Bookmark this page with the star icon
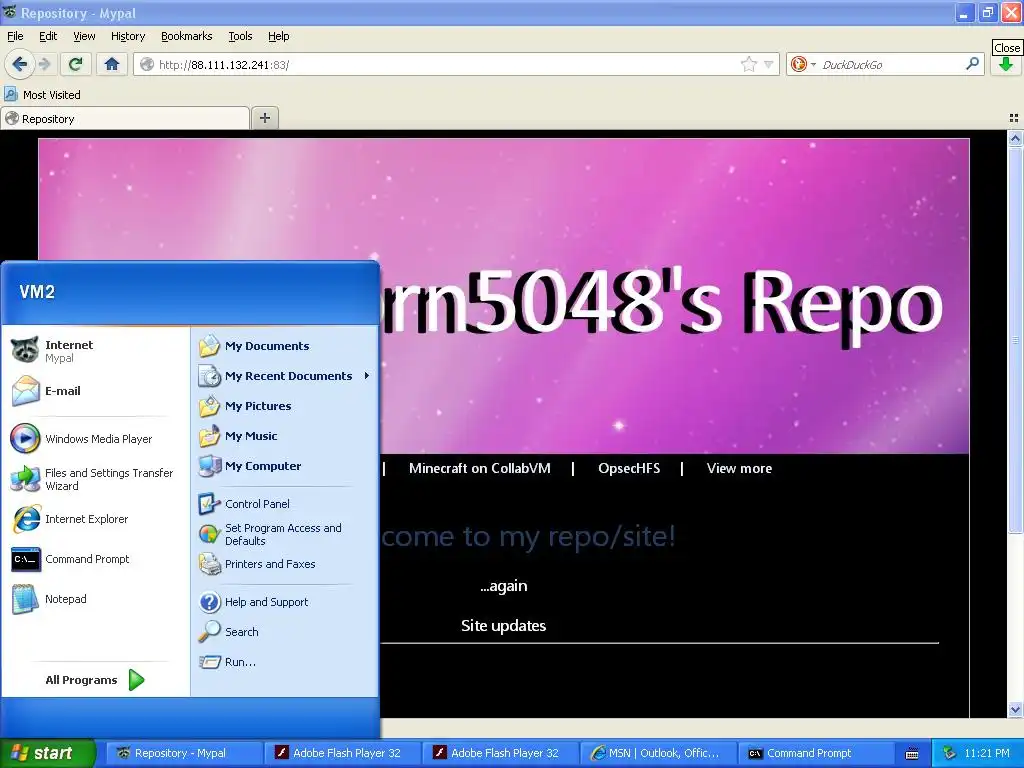The image size is (1024, 768). 748,64
